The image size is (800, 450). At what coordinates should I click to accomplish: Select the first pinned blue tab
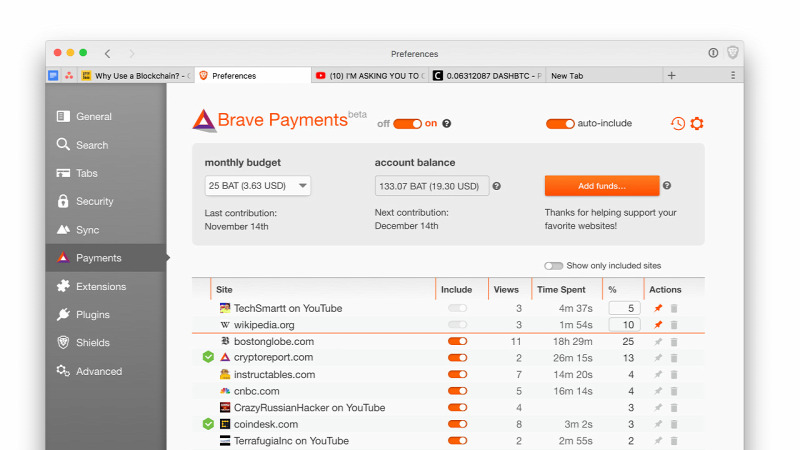click(x=53, y=76)
